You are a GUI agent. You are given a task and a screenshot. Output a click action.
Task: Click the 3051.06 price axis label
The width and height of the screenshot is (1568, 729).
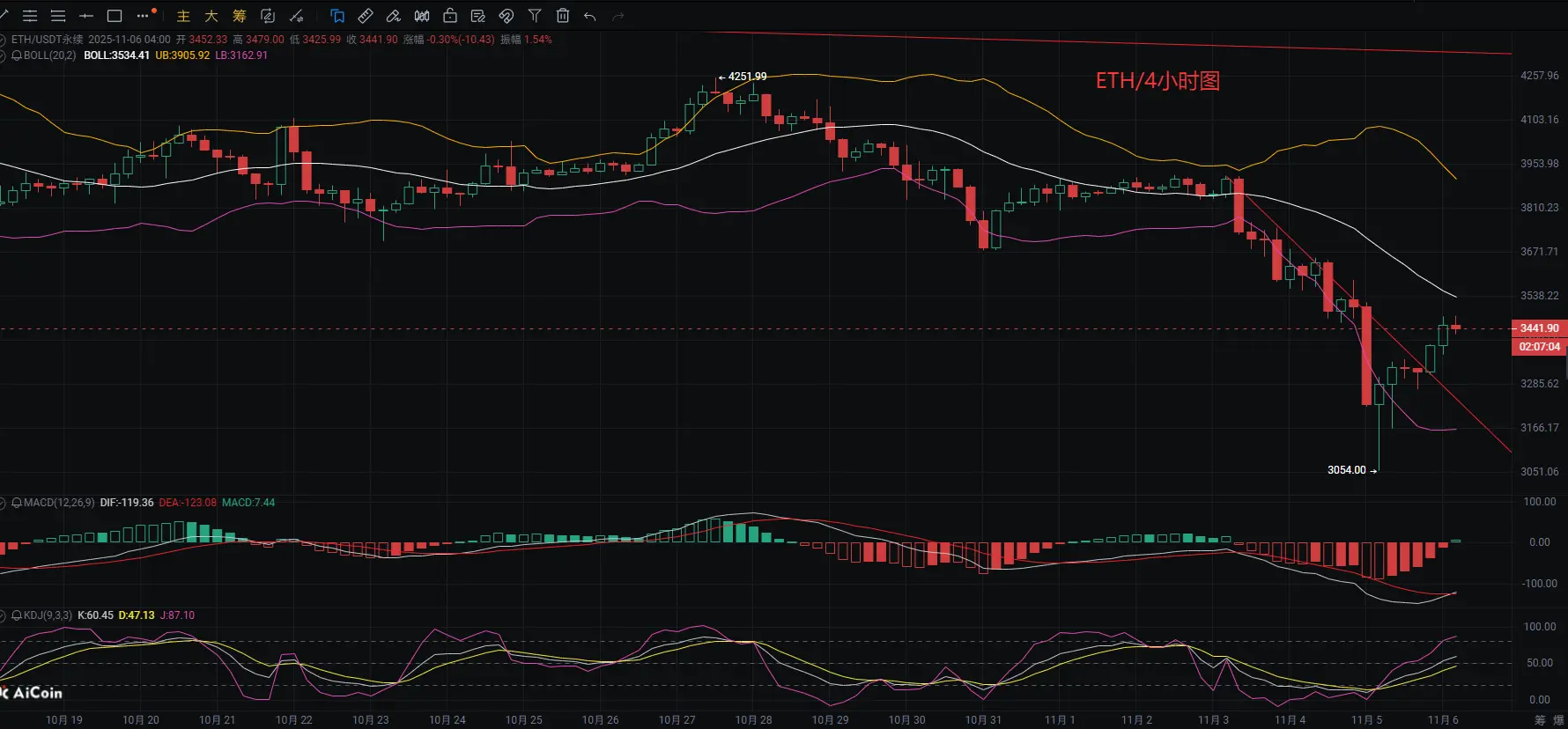pos(1539,472)
